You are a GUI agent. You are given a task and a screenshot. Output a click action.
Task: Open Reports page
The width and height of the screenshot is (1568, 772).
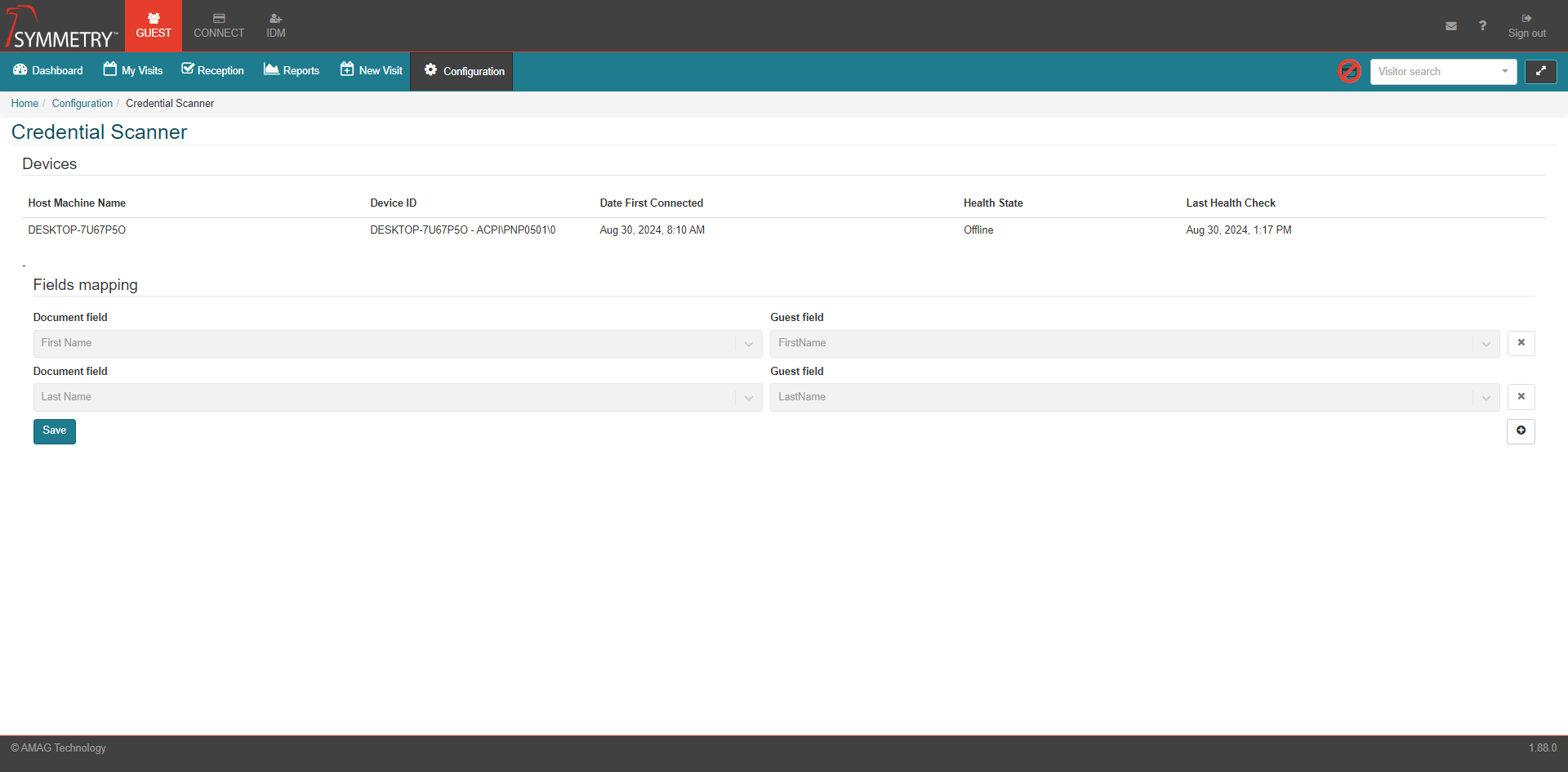[x=292, y=71]
